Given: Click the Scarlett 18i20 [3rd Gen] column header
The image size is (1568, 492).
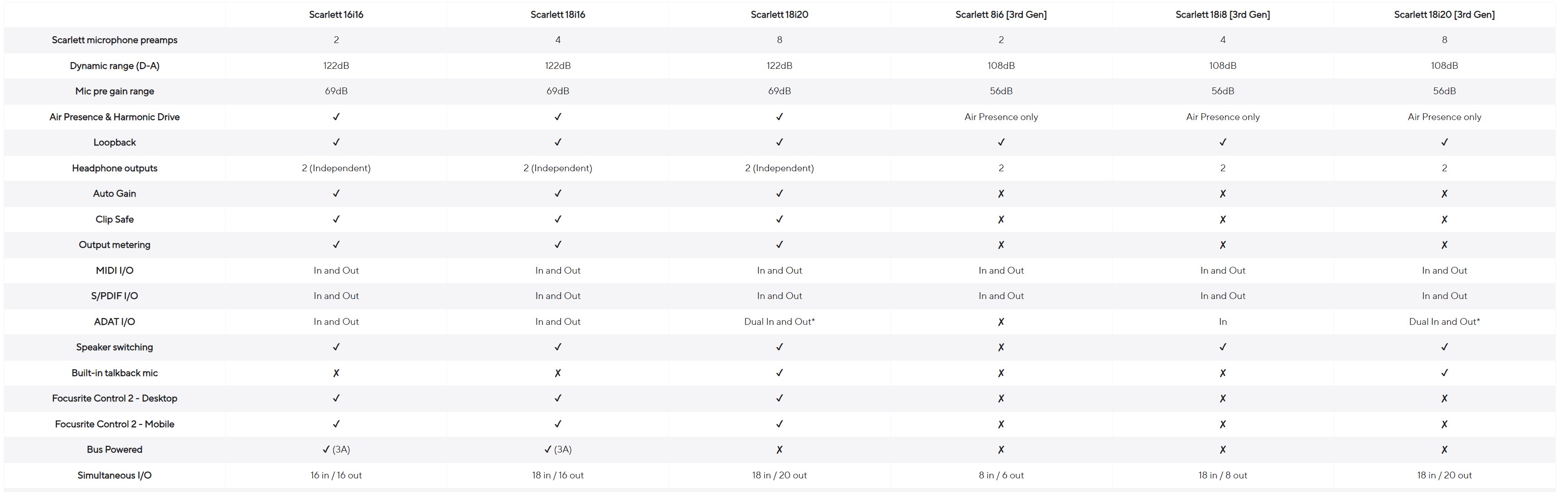Looking at the screenshot, I should pos(1444,14).
